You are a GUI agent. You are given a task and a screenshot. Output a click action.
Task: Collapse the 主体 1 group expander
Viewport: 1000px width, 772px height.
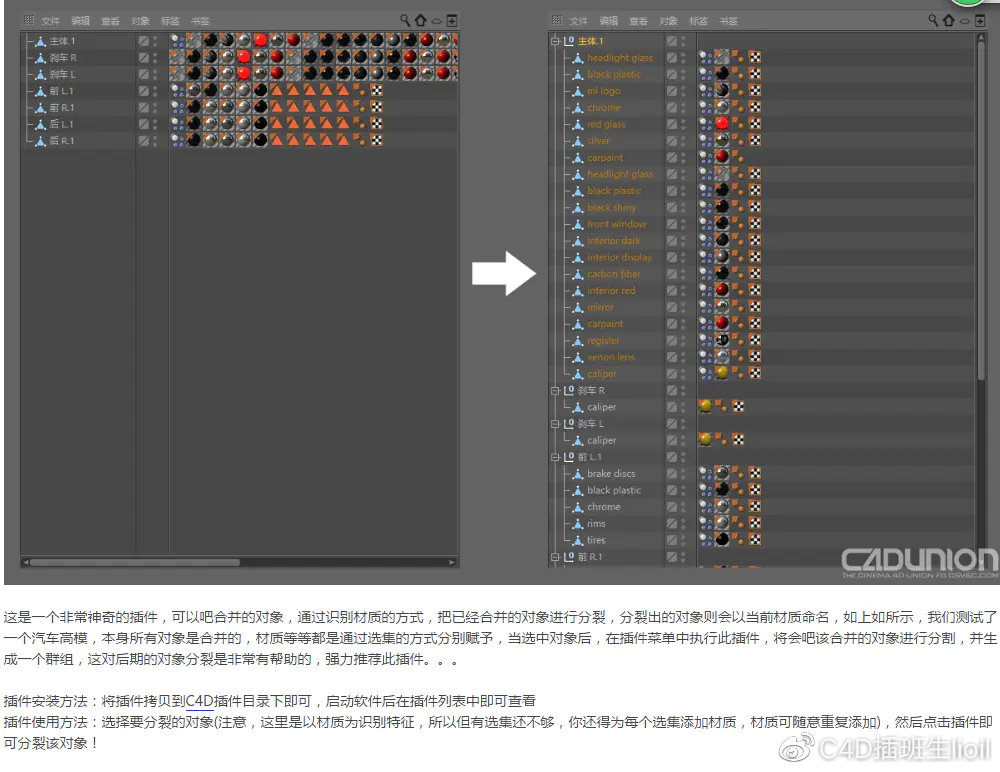556,41
